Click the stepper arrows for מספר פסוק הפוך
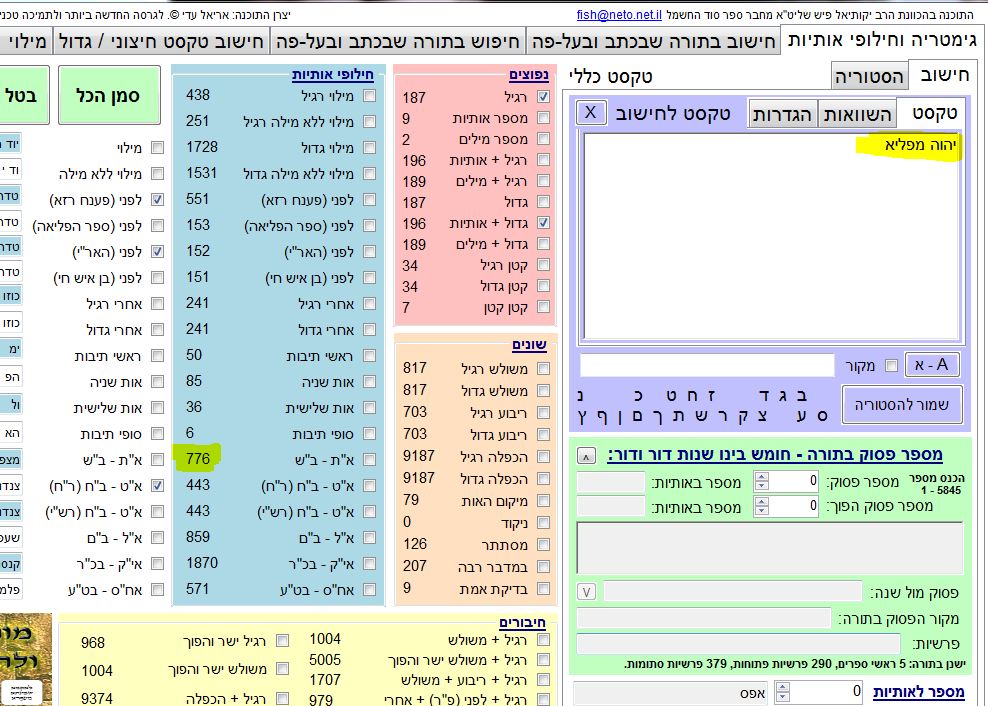This screenshot has width=988, height=706. click(x=762, y=507)
